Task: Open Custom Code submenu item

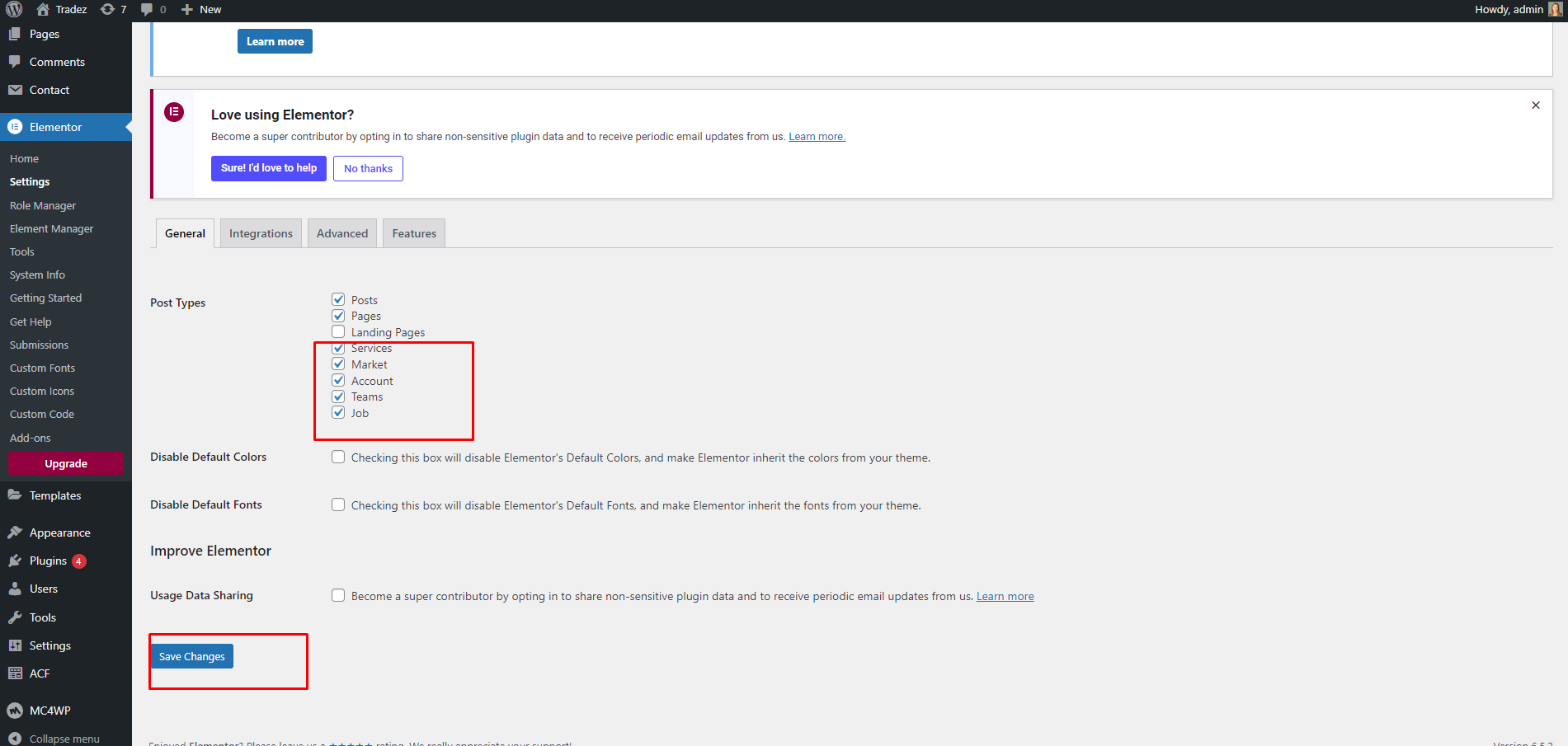Action: click(x=42, y=414)
